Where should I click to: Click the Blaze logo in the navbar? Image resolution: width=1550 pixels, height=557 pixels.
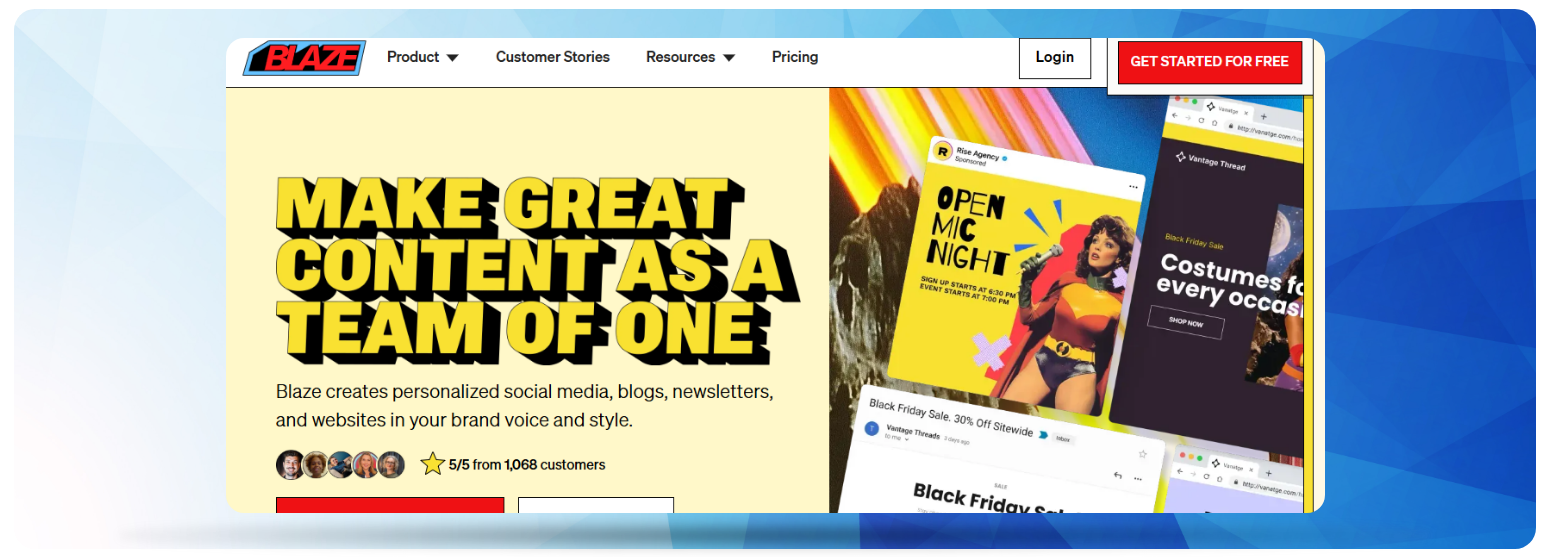[x=304, y=59]
